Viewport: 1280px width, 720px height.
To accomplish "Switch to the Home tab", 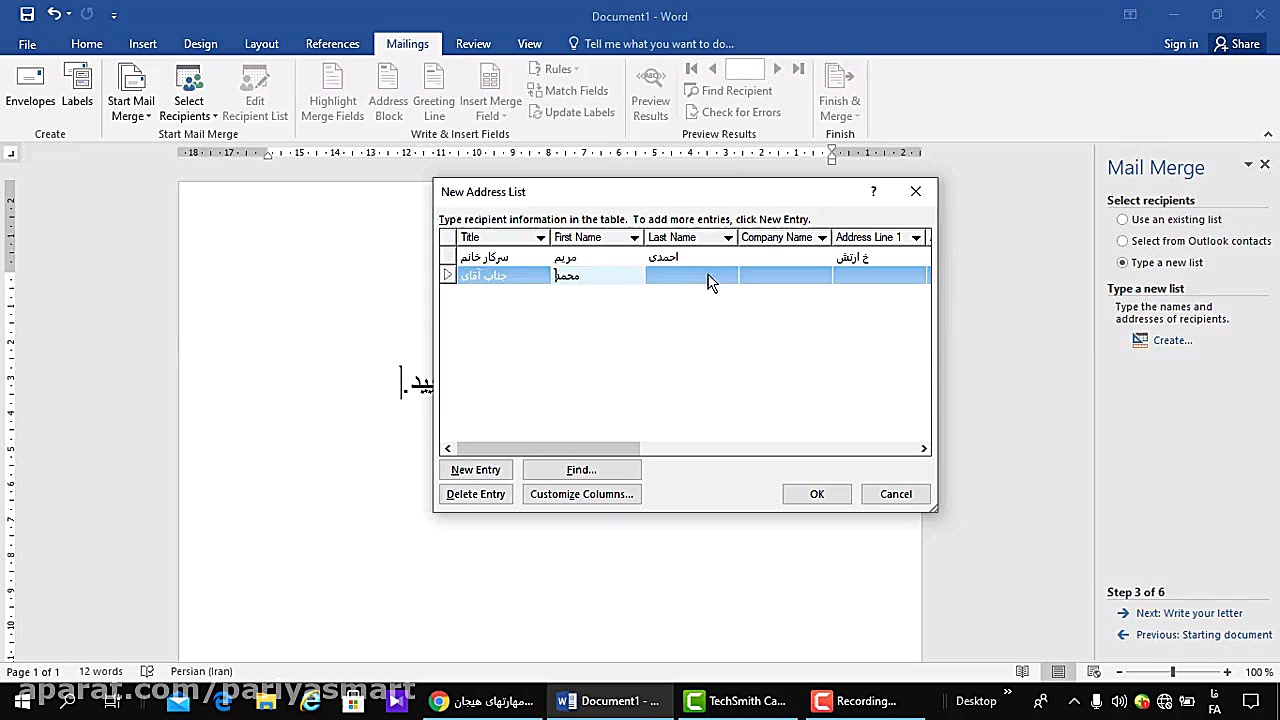I will (86, 44).
